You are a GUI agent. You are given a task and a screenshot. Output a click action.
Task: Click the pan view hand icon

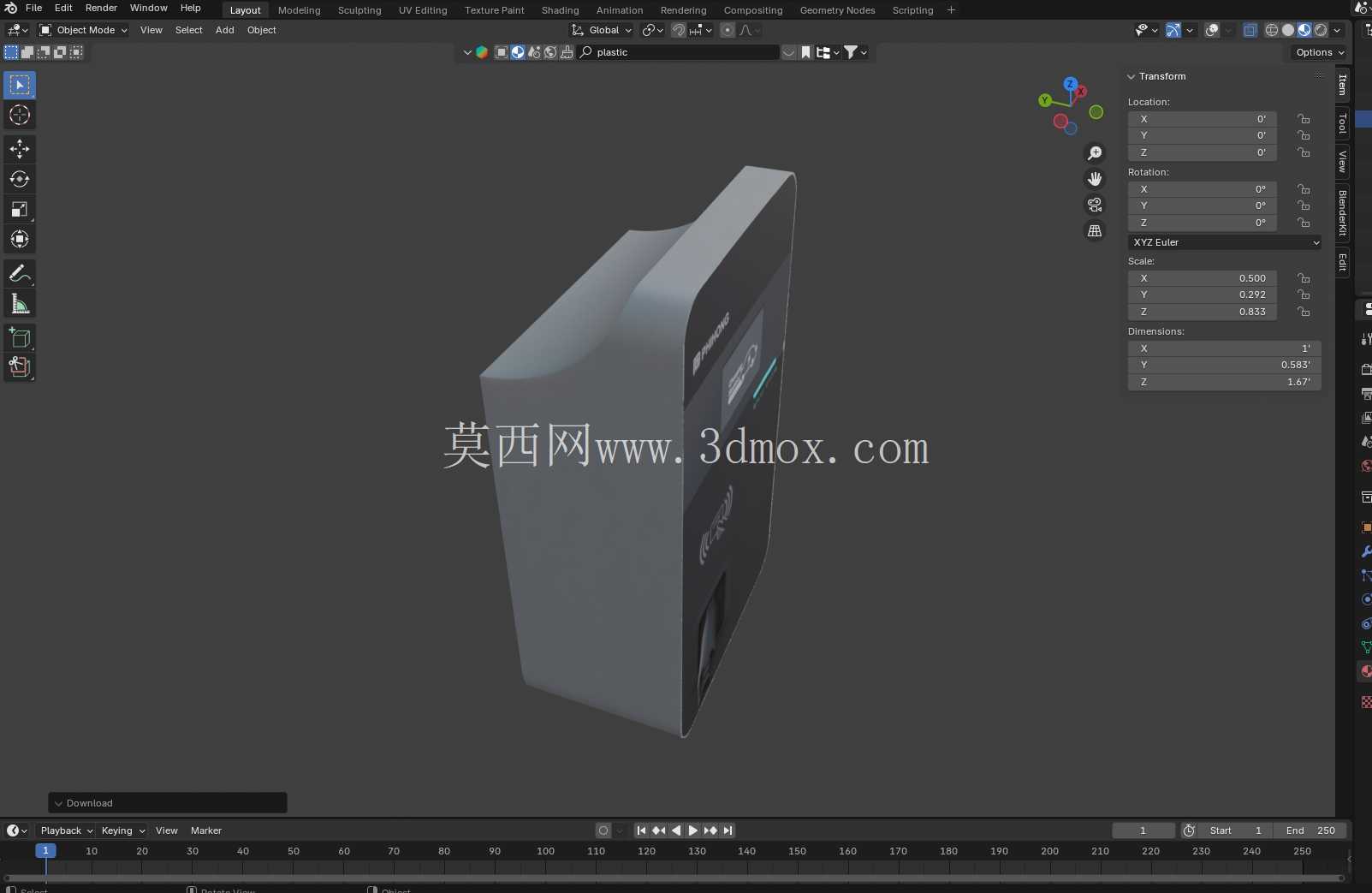click(x=1095, y=179)
